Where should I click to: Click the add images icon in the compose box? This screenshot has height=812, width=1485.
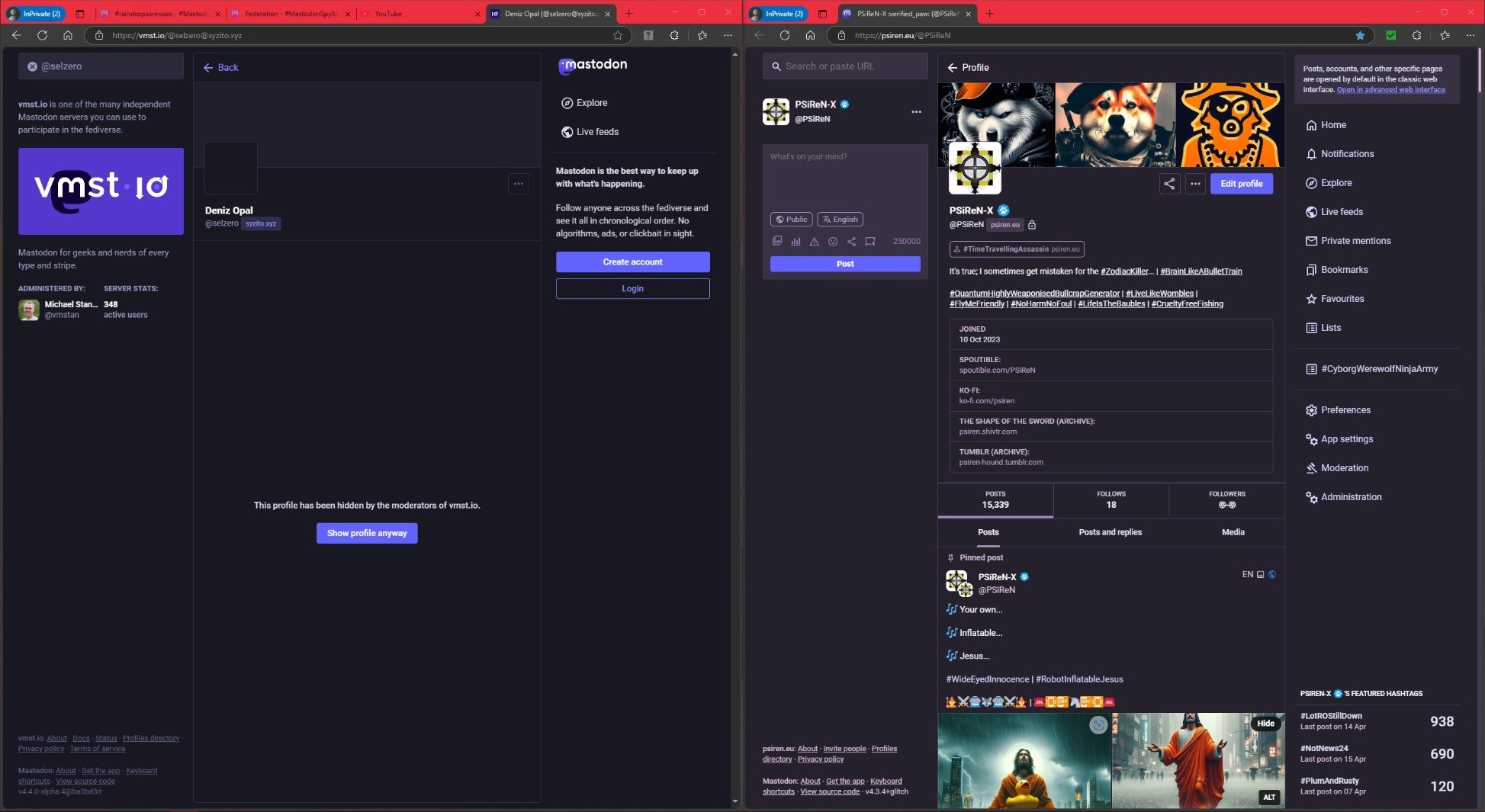tap(777, 241)
